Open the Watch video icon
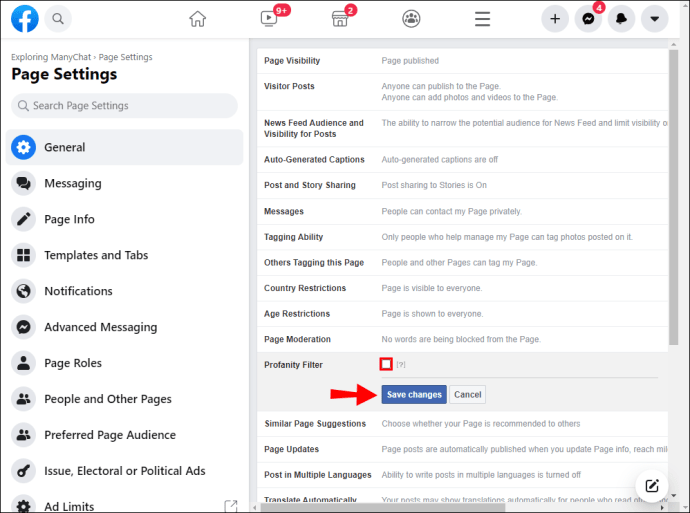690x513 pixels. pos(268,18)
